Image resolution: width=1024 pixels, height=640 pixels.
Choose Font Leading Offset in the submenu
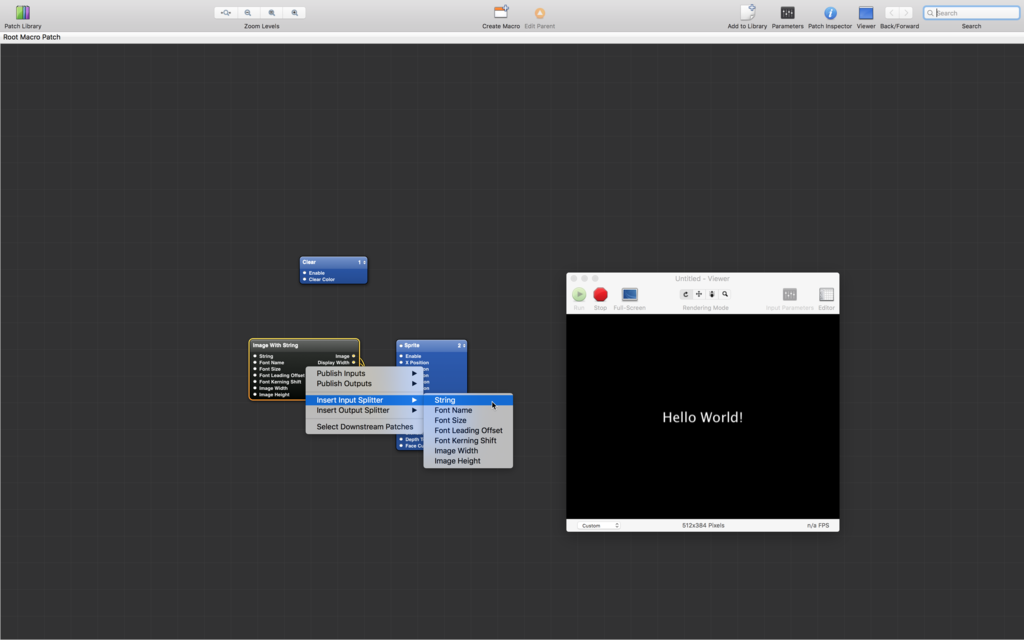pos(468,430)
